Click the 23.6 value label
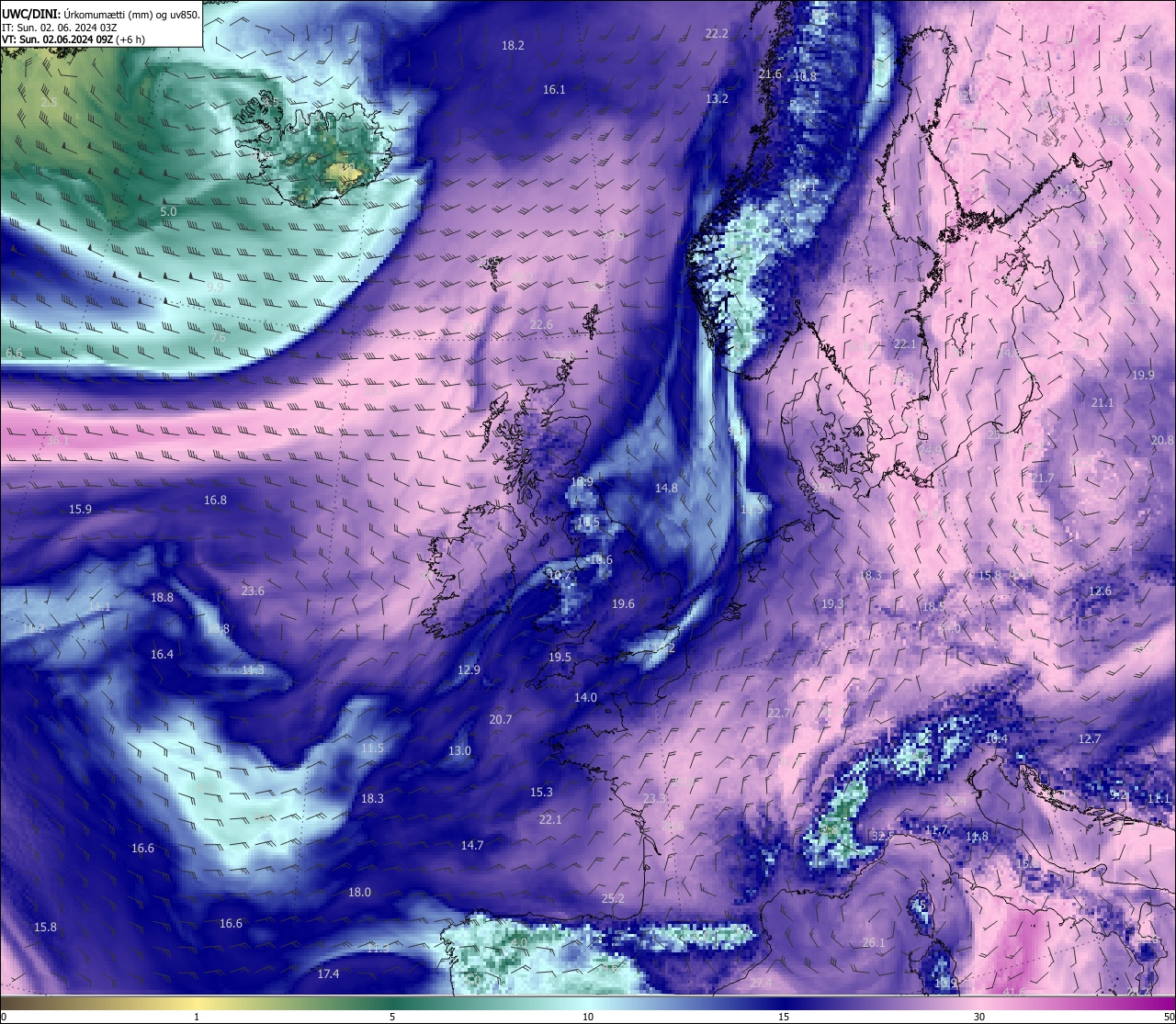The image size is (1176, 1024). click(253, 591)
